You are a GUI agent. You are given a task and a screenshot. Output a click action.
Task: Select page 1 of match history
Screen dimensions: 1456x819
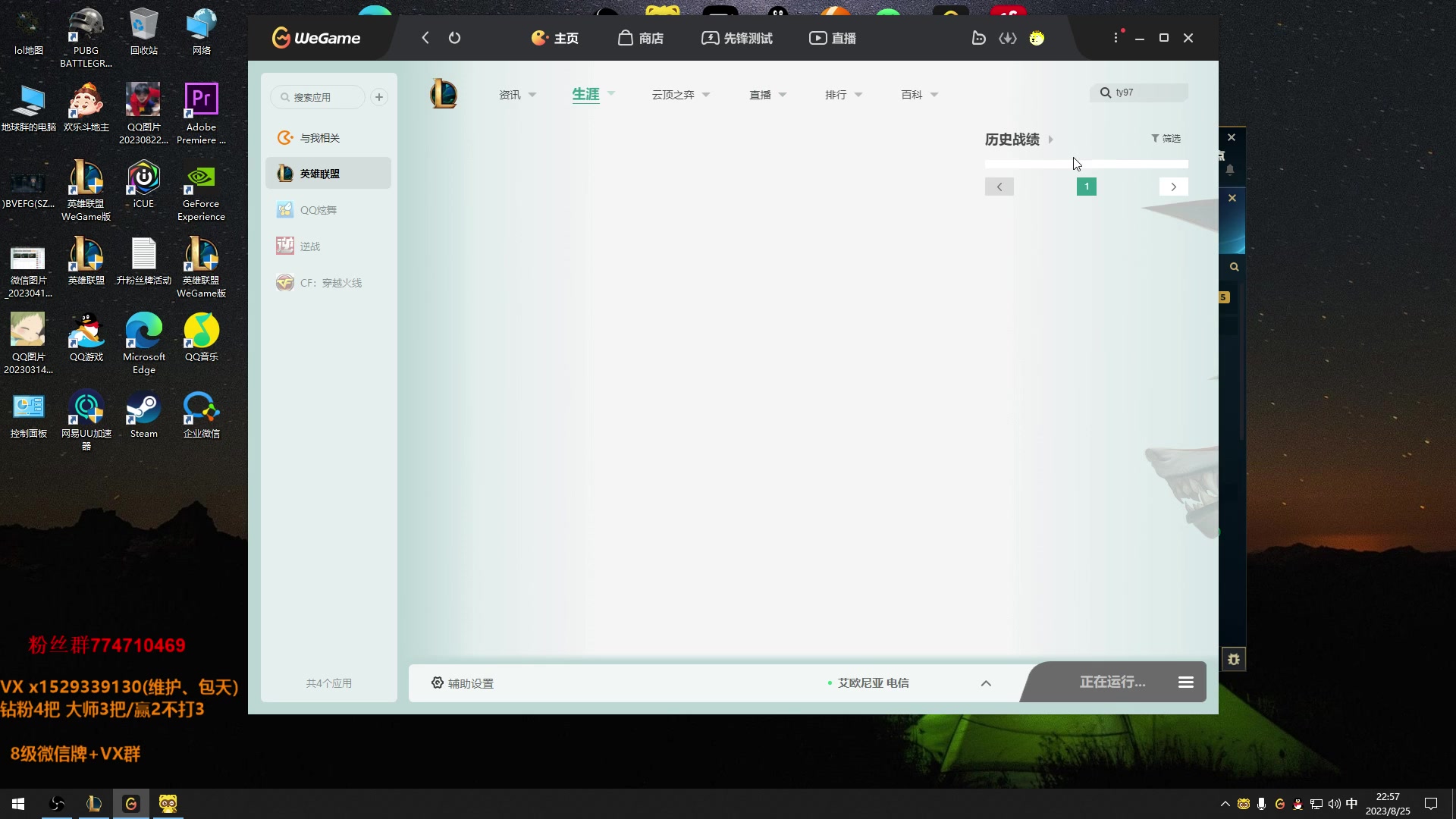click(x=1087, y=187)
